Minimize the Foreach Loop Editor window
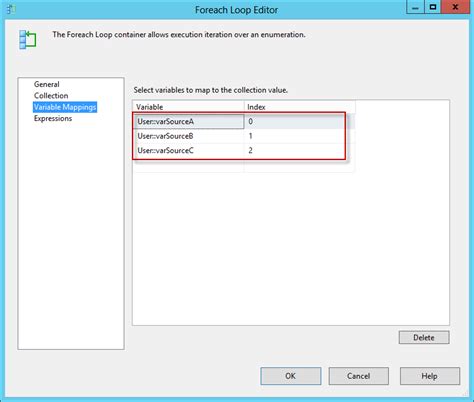The image size is (474, 402). (415, 7)
